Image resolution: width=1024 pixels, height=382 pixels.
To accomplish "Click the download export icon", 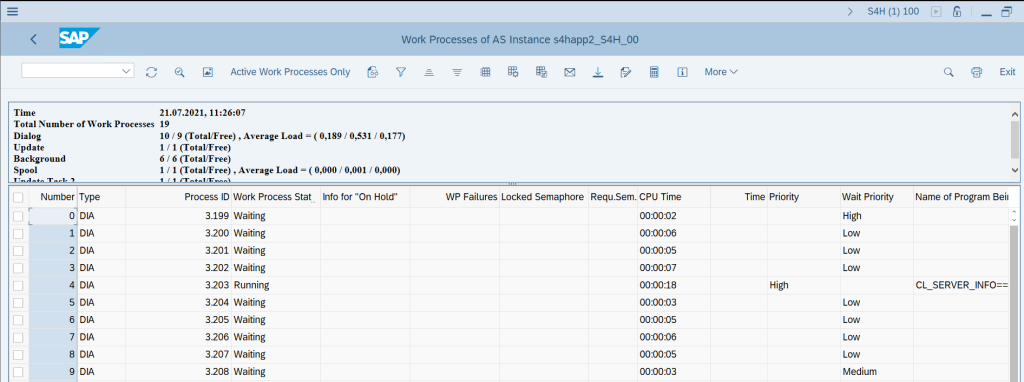I will (598, 72).
